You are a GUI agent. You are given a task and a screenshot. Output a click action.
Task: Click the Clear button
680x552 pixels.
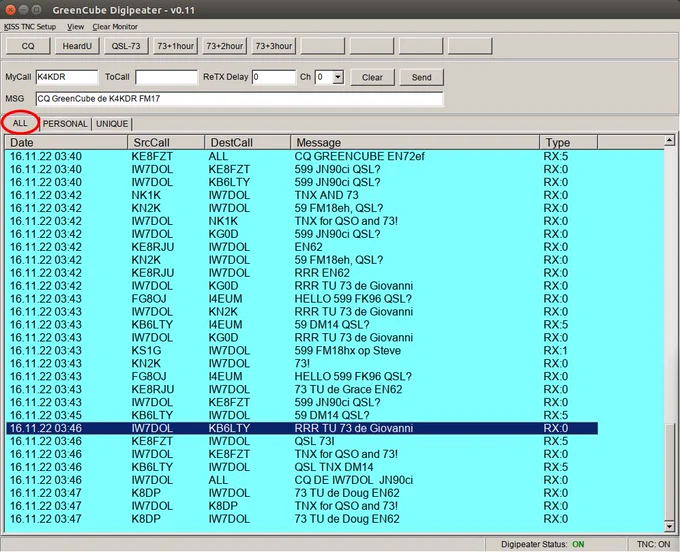pos(372,78)
